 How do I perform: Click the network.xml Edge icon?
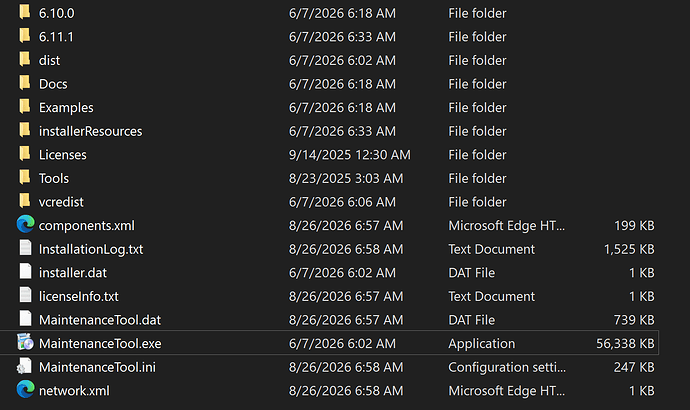(x=26, y=389)
